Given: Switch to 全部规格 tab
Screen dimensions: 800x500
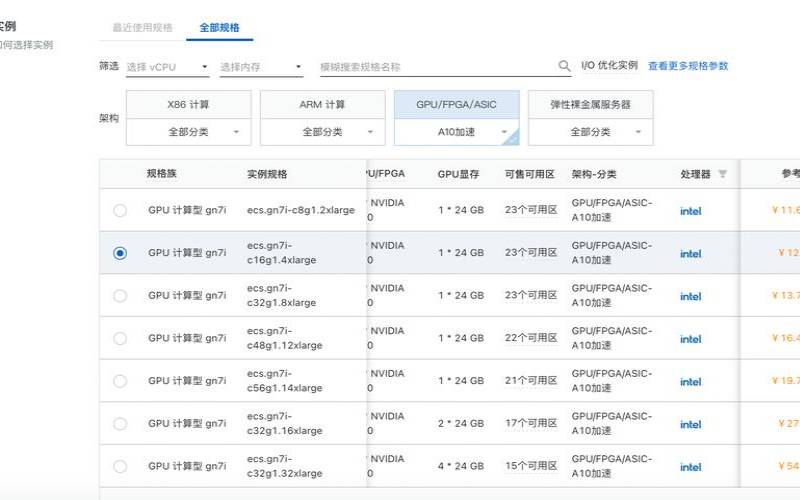Looking at the screenshot, I should tap(219, 28).
